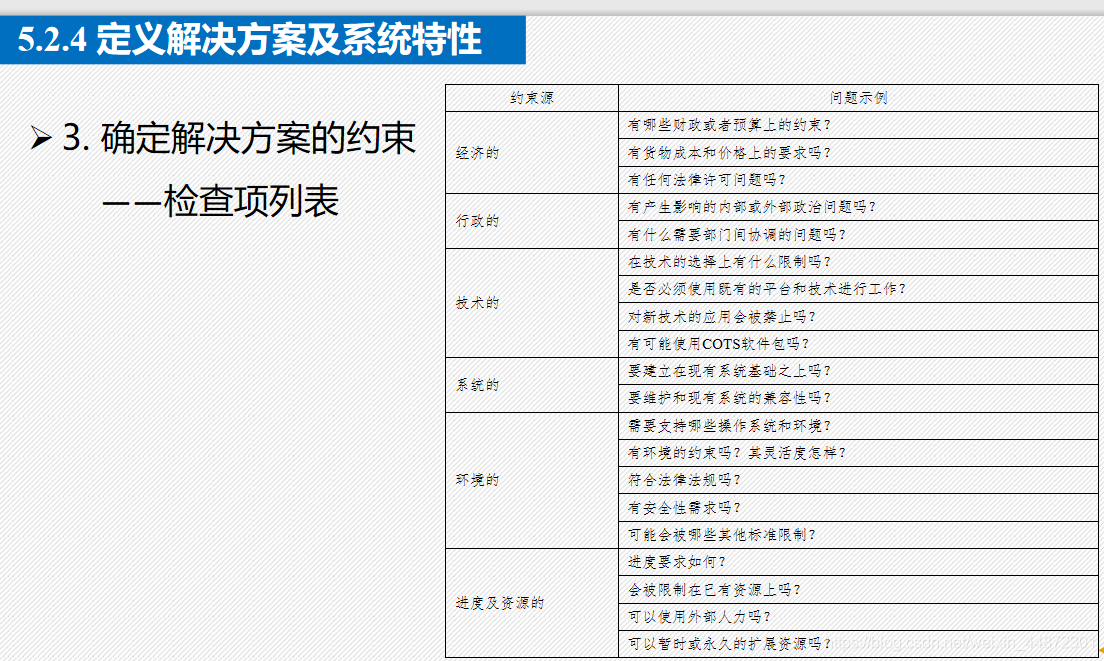Image resolution: width=1104 pixels, height=661 pixels.
Task: Select the '系统的' category cell
Action: click(532, 385)
